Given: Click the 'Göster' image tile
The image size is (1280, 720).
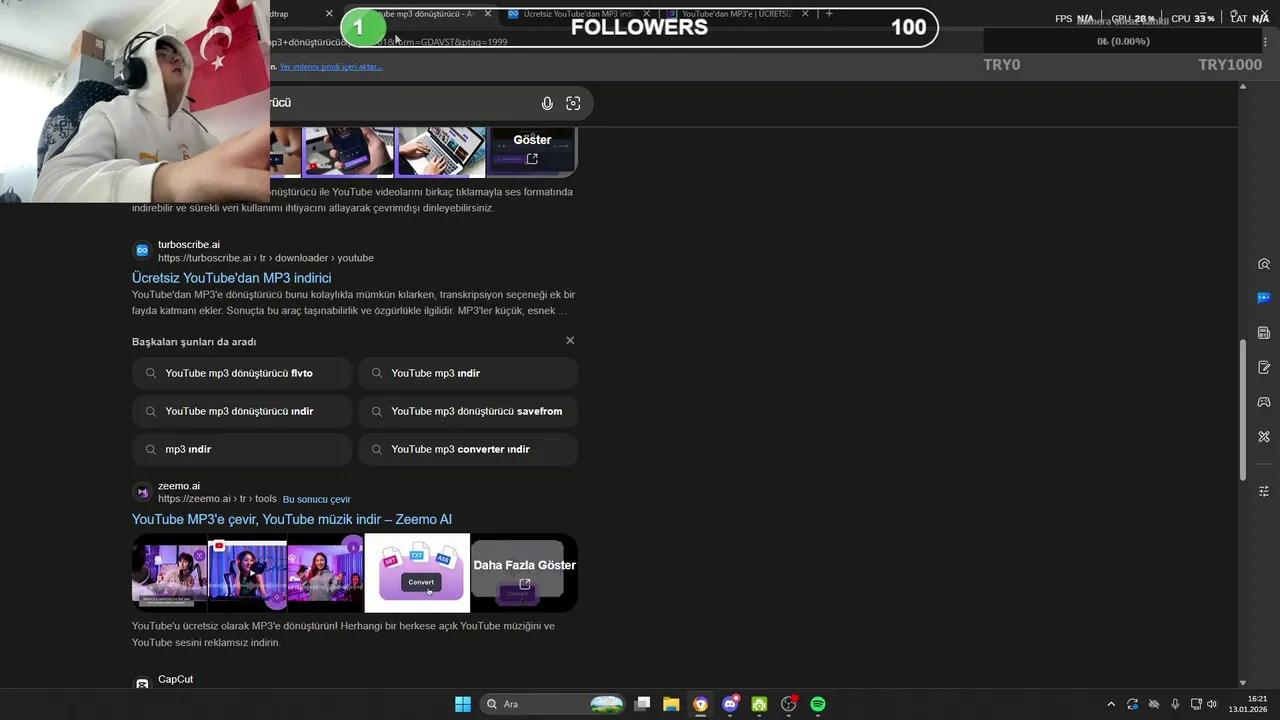Looking at the screenshot, I should tap(532, 151).
